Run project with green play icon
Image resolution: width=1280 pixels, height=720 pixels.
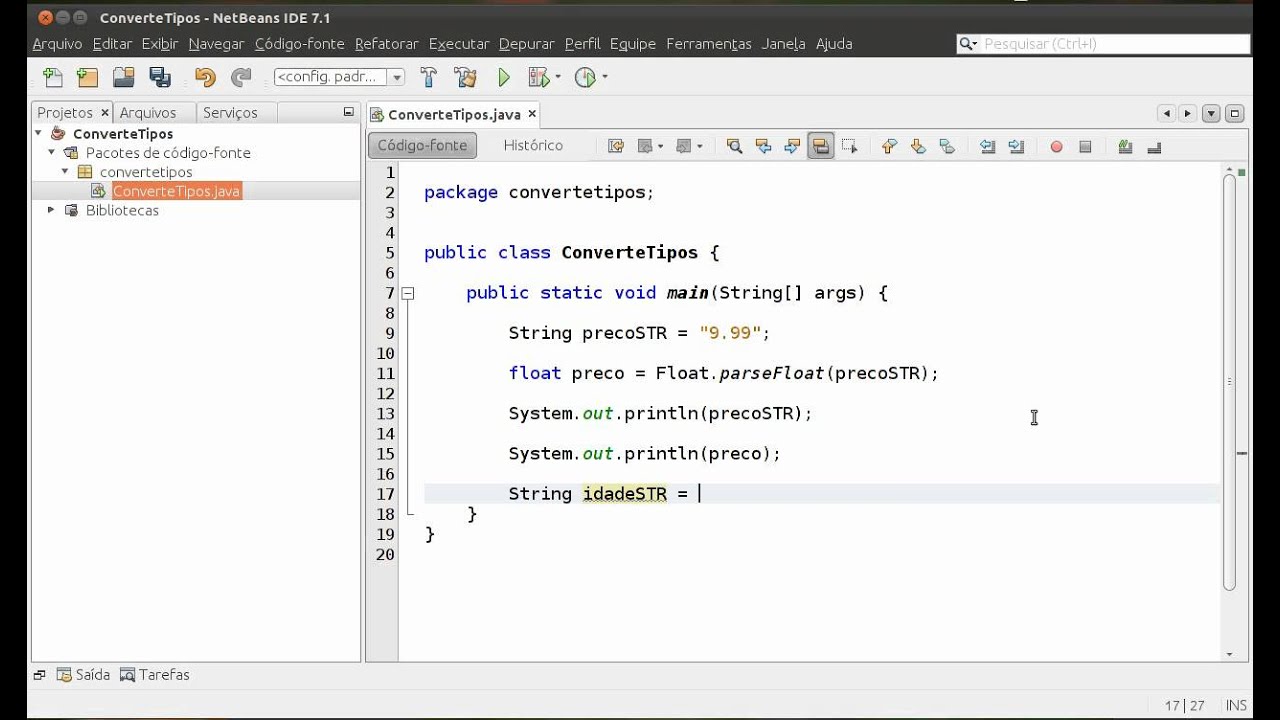tap(504, 77)
